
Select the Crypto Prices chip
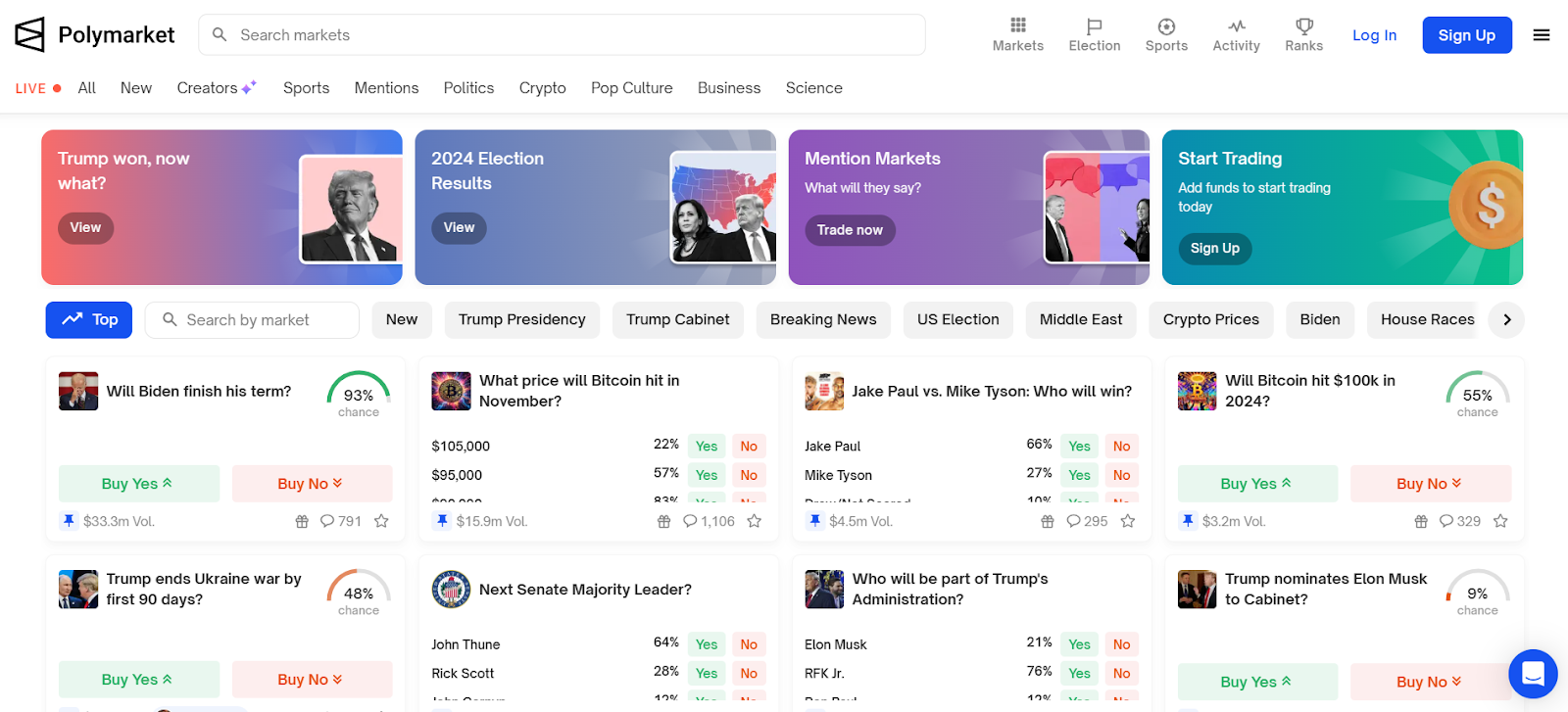point(1210,319)
